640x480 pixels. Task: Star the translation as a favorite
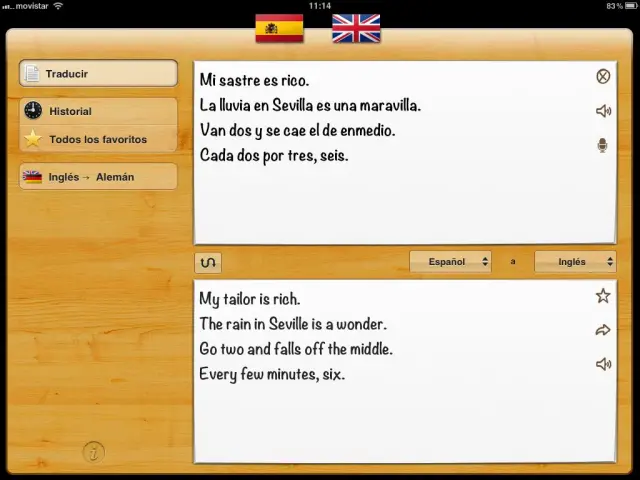point(603,296)
